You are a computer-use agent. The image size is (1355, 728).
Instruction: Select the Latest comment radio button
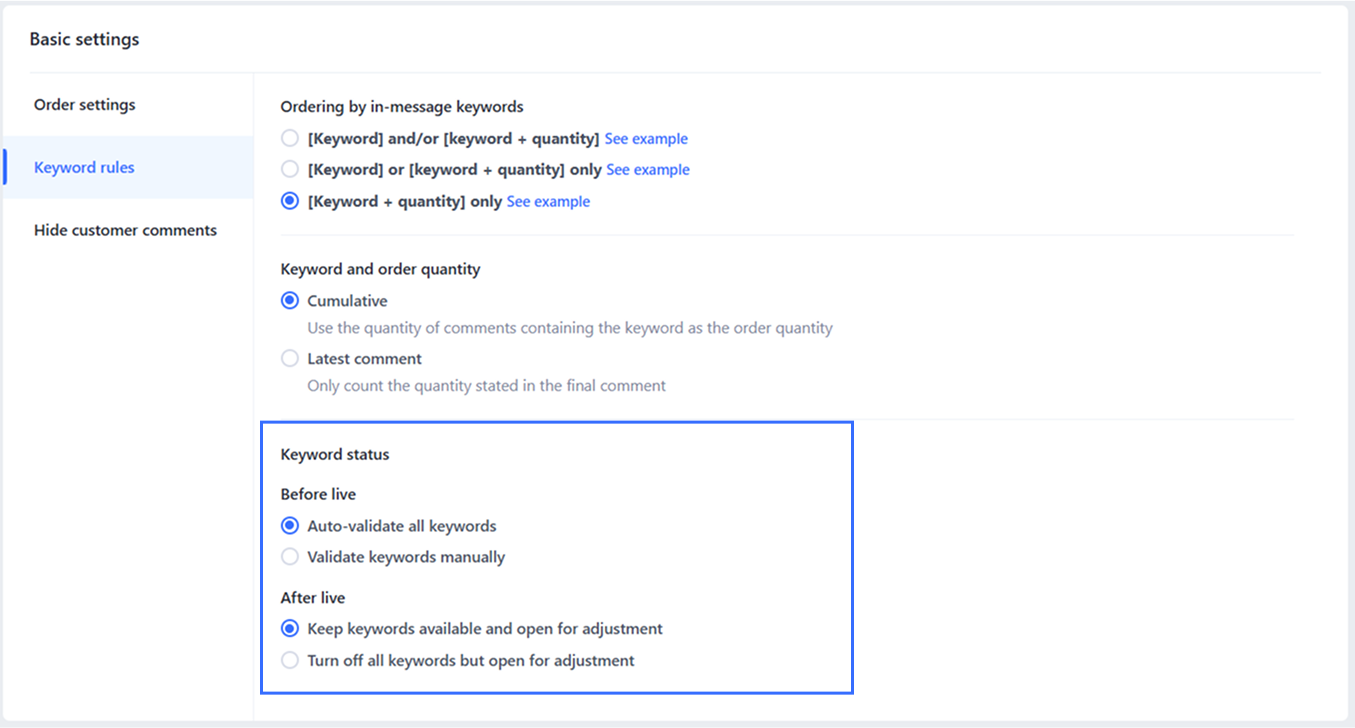[x=290, y=358]
